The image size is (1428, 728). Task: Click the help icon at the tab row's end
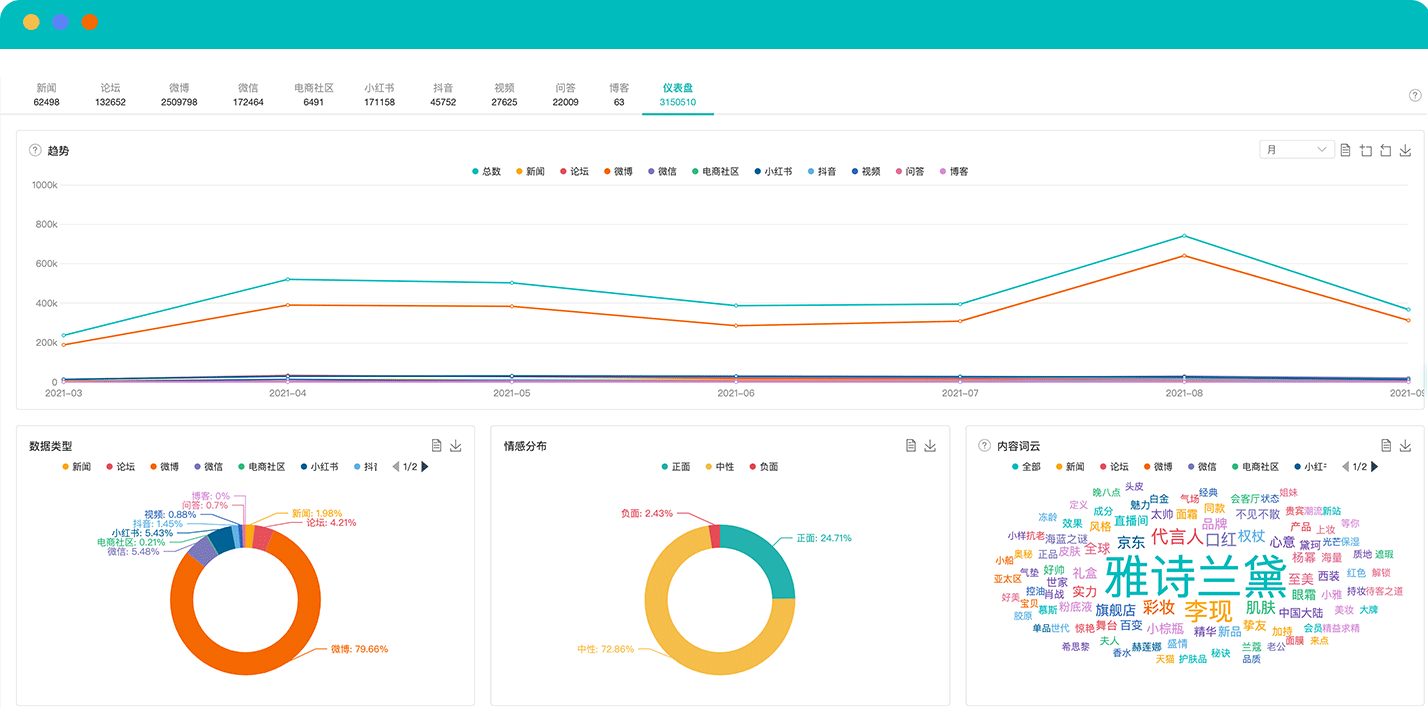[x=1414, y=95]
